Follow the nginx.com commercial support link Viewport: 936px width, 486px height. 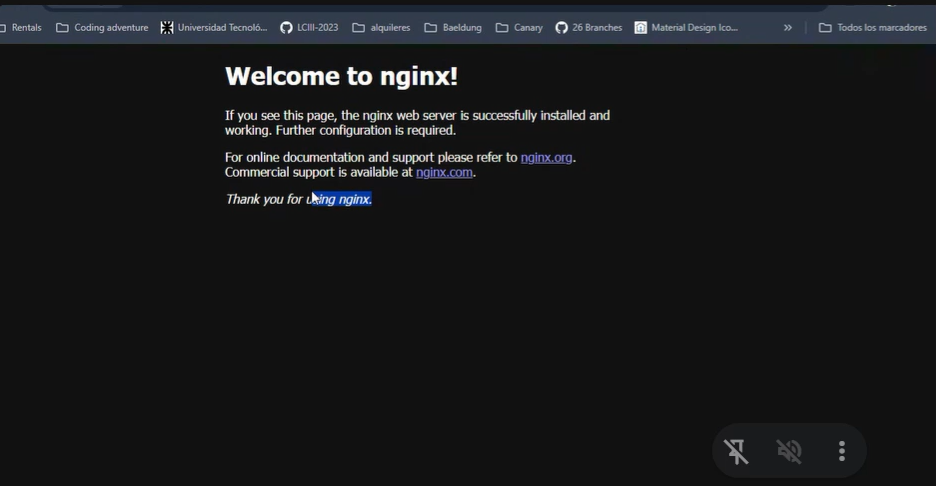444,173
